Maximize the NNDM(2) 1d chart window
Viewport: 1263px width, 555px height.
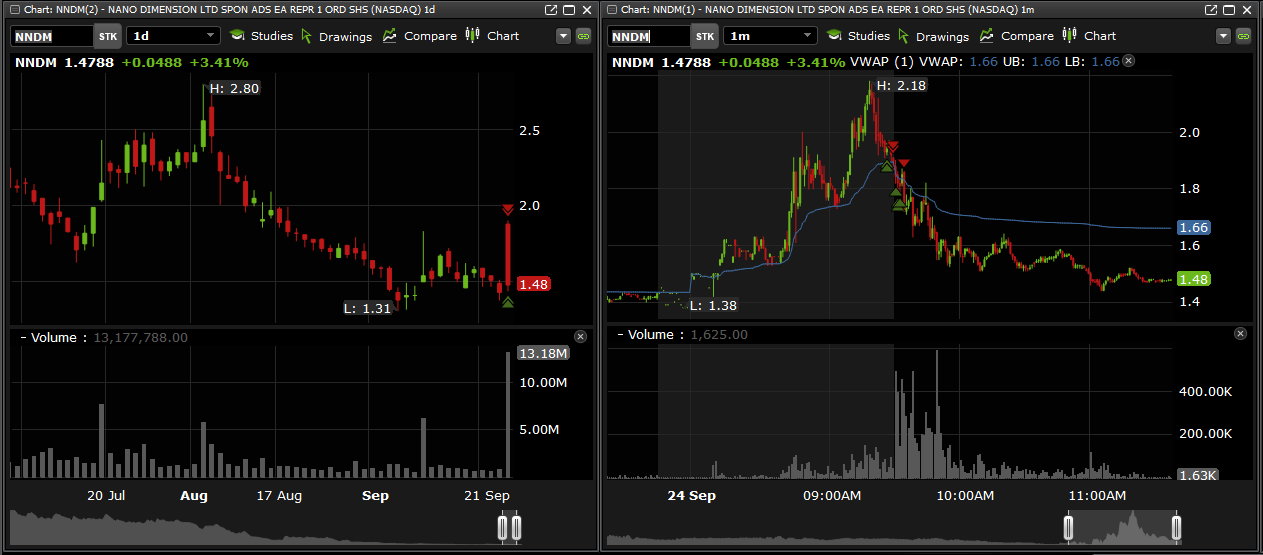point(569,9)
